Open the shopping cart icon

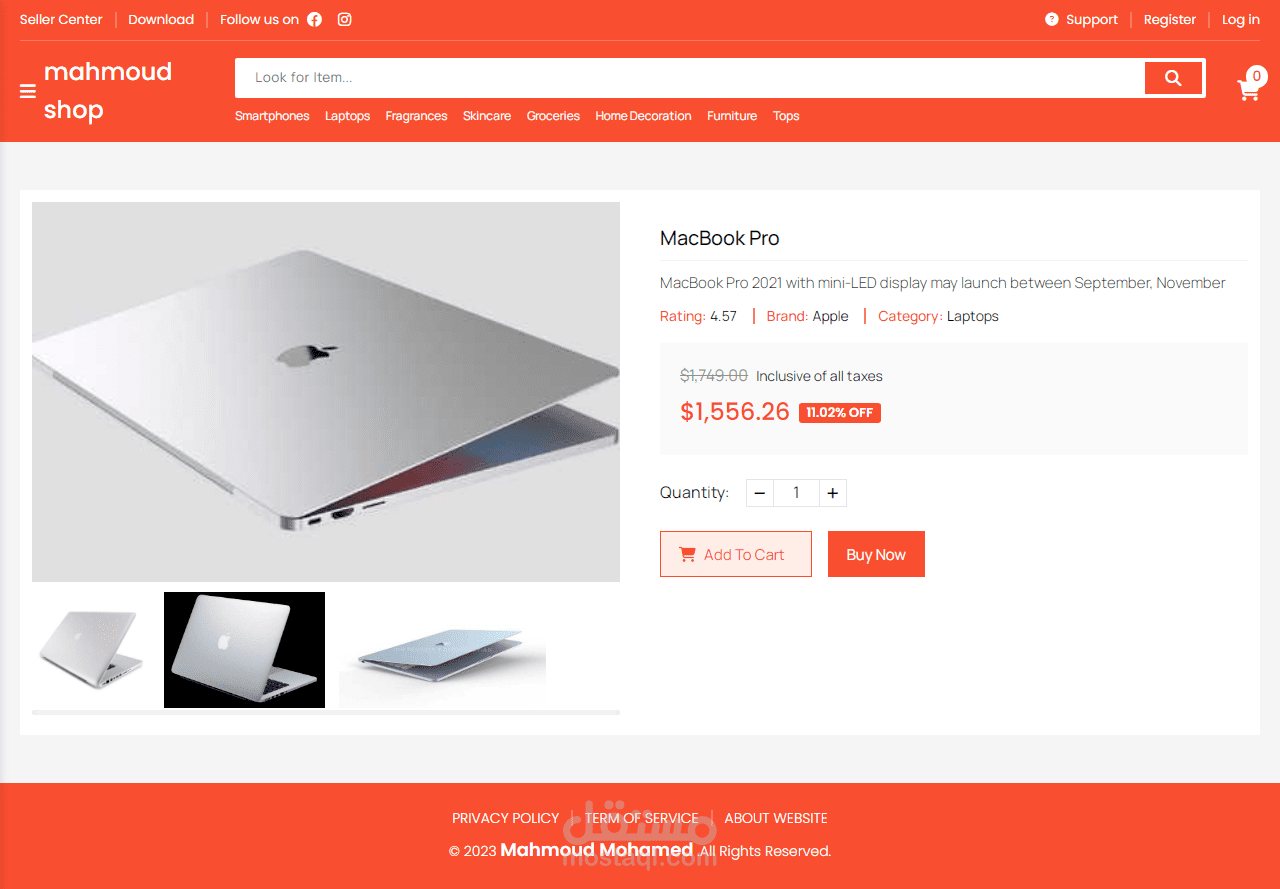tap(1248, 90)
